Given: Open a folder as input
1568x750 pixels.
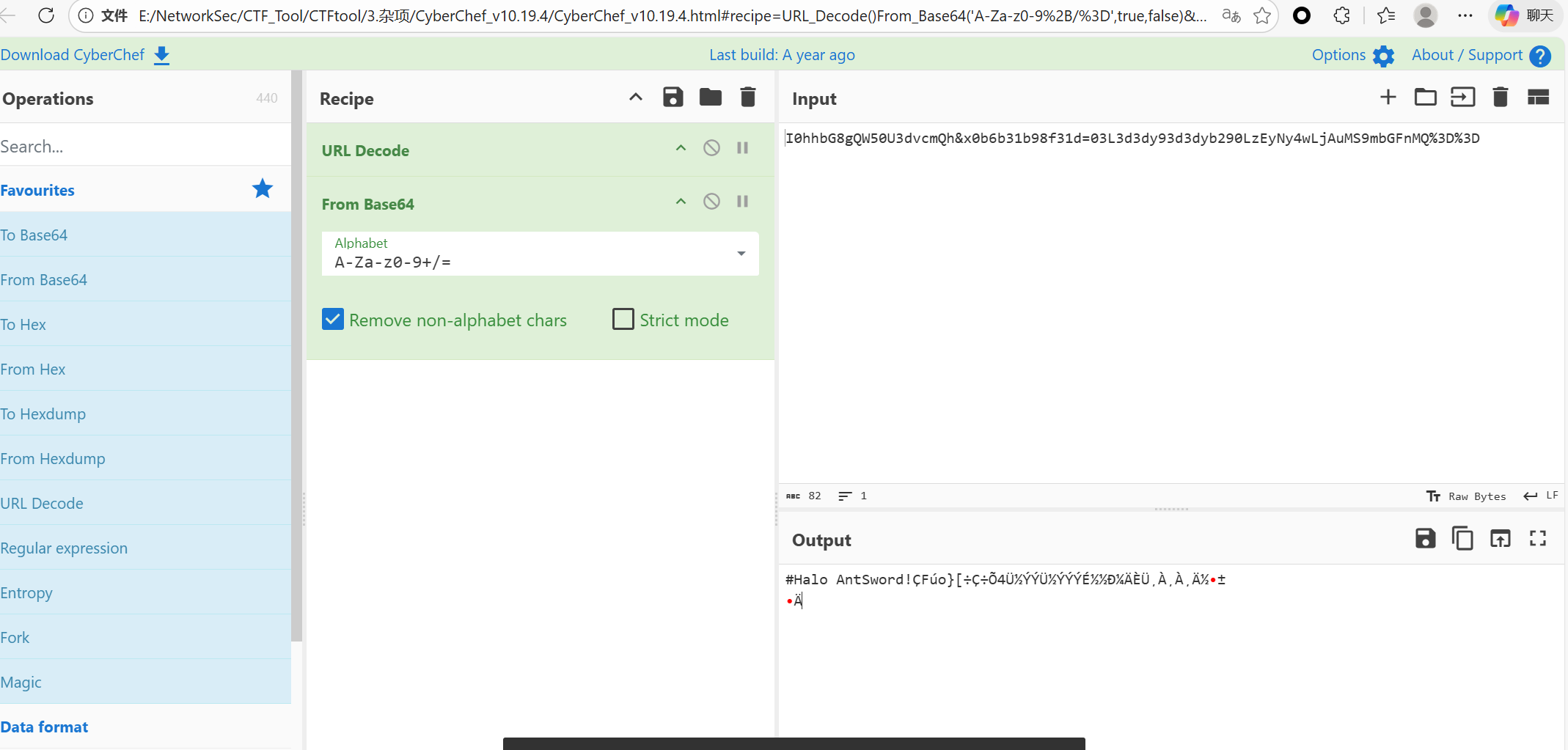Looking at the screenshot, I should tap(1425, 98).
